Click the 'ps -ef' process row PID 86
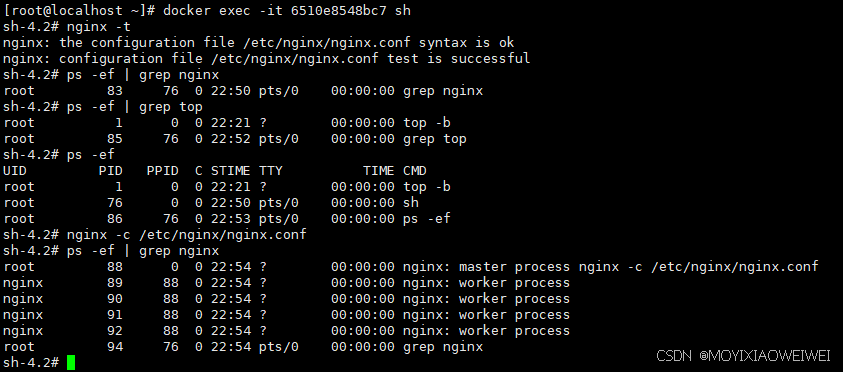The image size is (843, 372). pos(227,219)
